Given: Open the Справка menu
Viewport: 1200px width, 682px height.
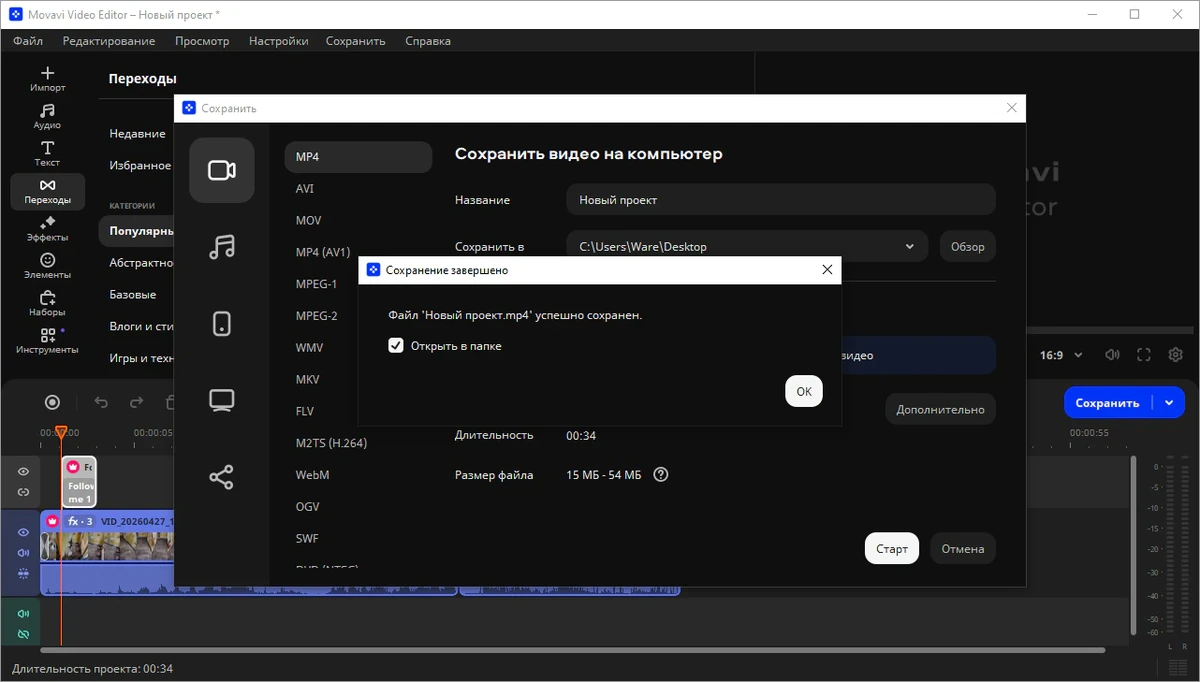Looking at the screenshot, I should pyautogui.click(x=428, y=41).
